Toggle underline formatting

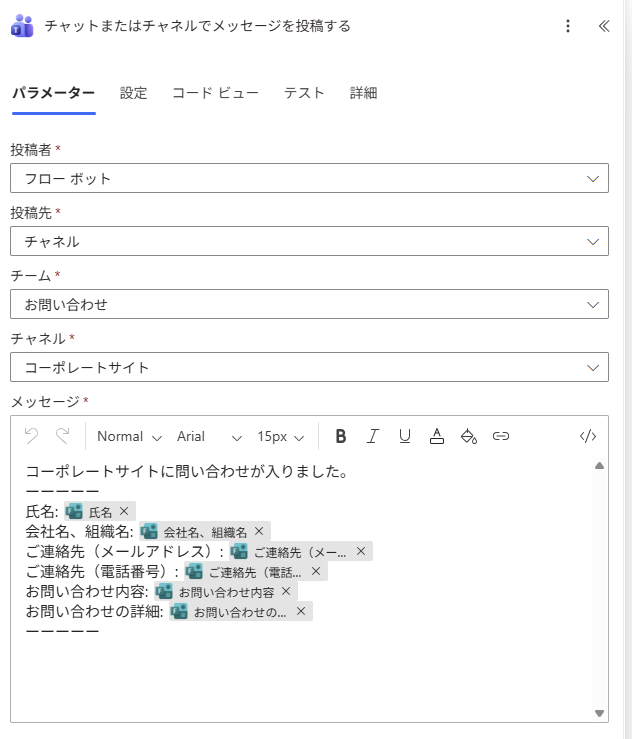pos(405,436)
